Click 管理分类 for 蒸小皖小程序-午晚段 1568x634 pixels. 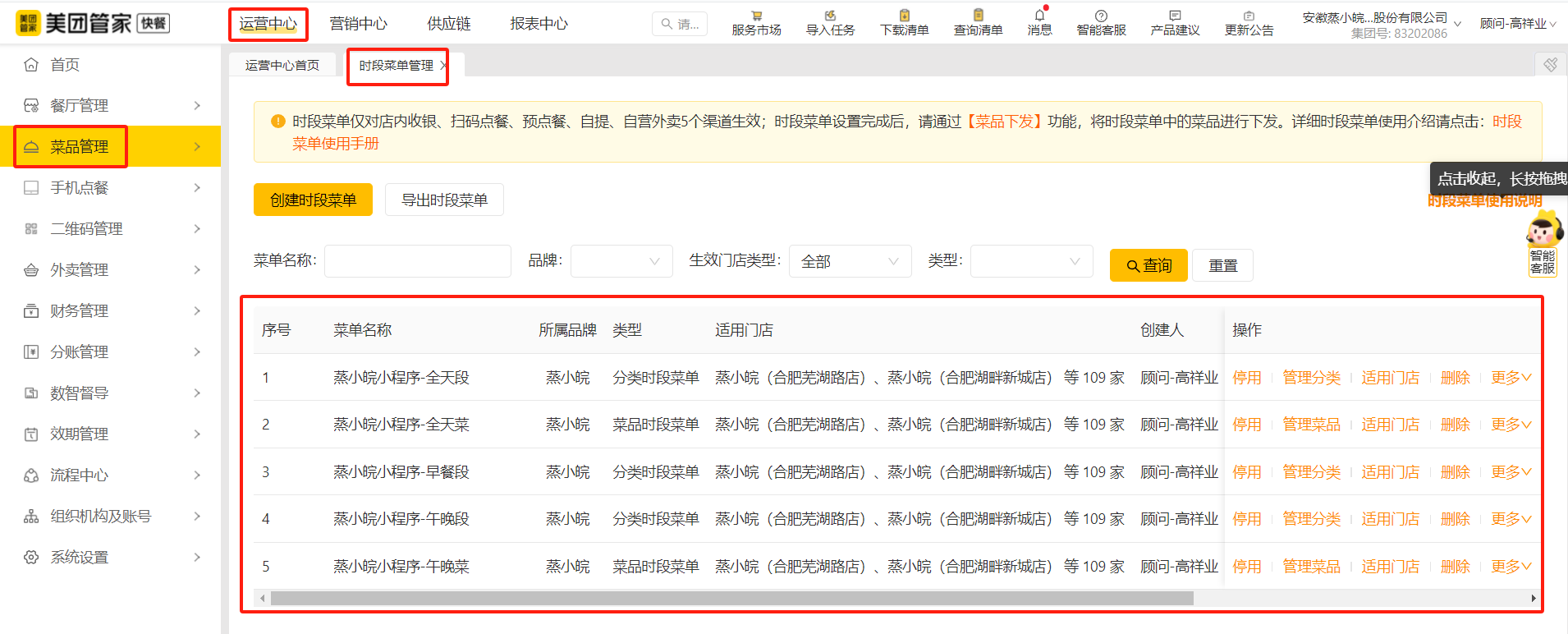[x=1311, y=519]
